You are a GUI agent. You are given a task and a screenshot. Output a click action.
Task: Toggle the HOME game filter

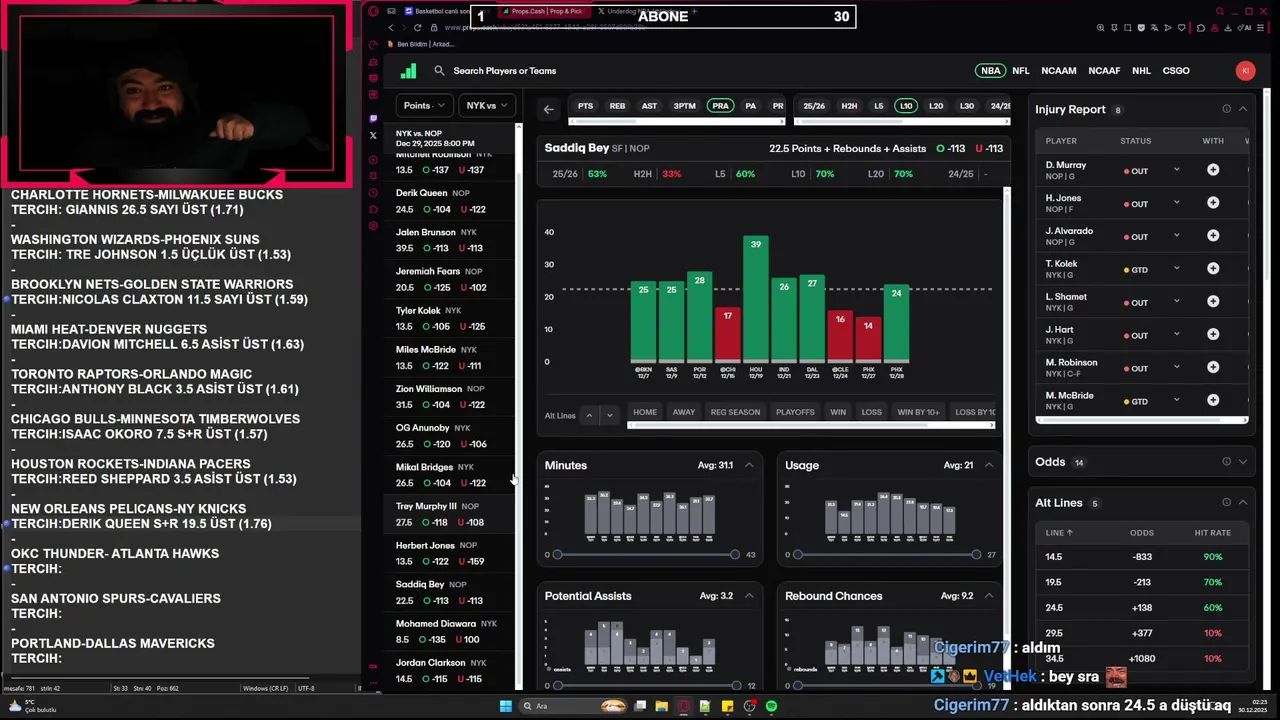click(645, 412)
